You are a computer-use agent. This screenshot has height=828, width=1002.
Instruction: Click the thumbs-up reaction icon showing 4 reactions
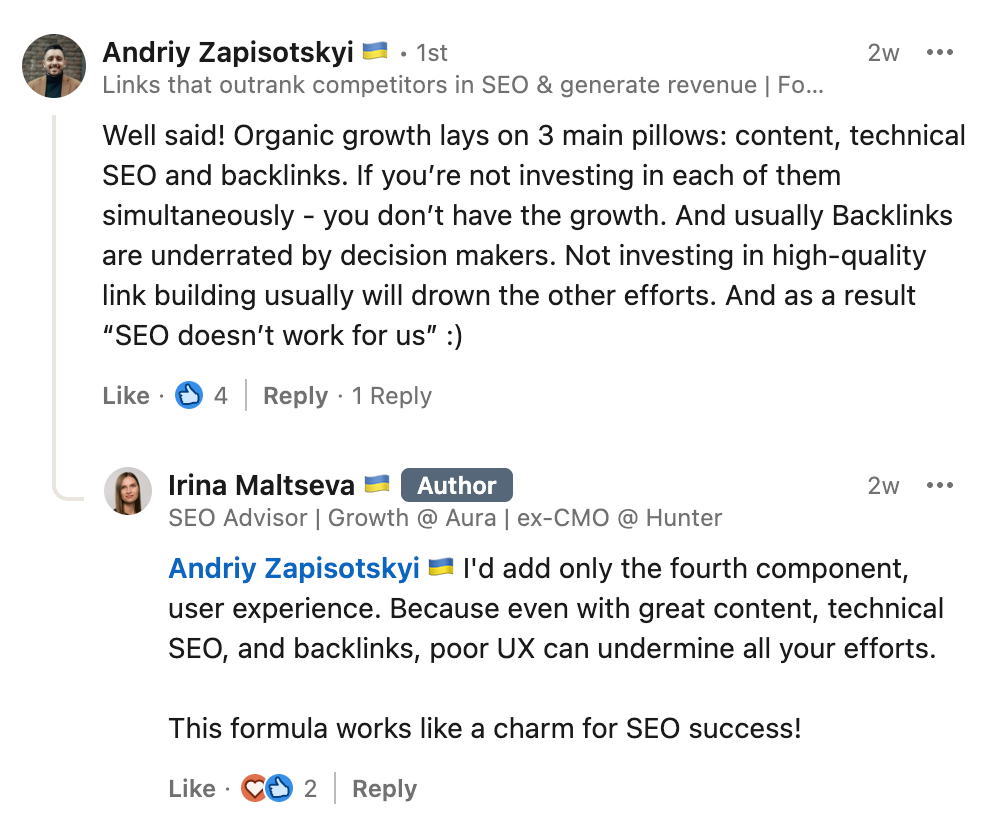[x=189, y=396]
